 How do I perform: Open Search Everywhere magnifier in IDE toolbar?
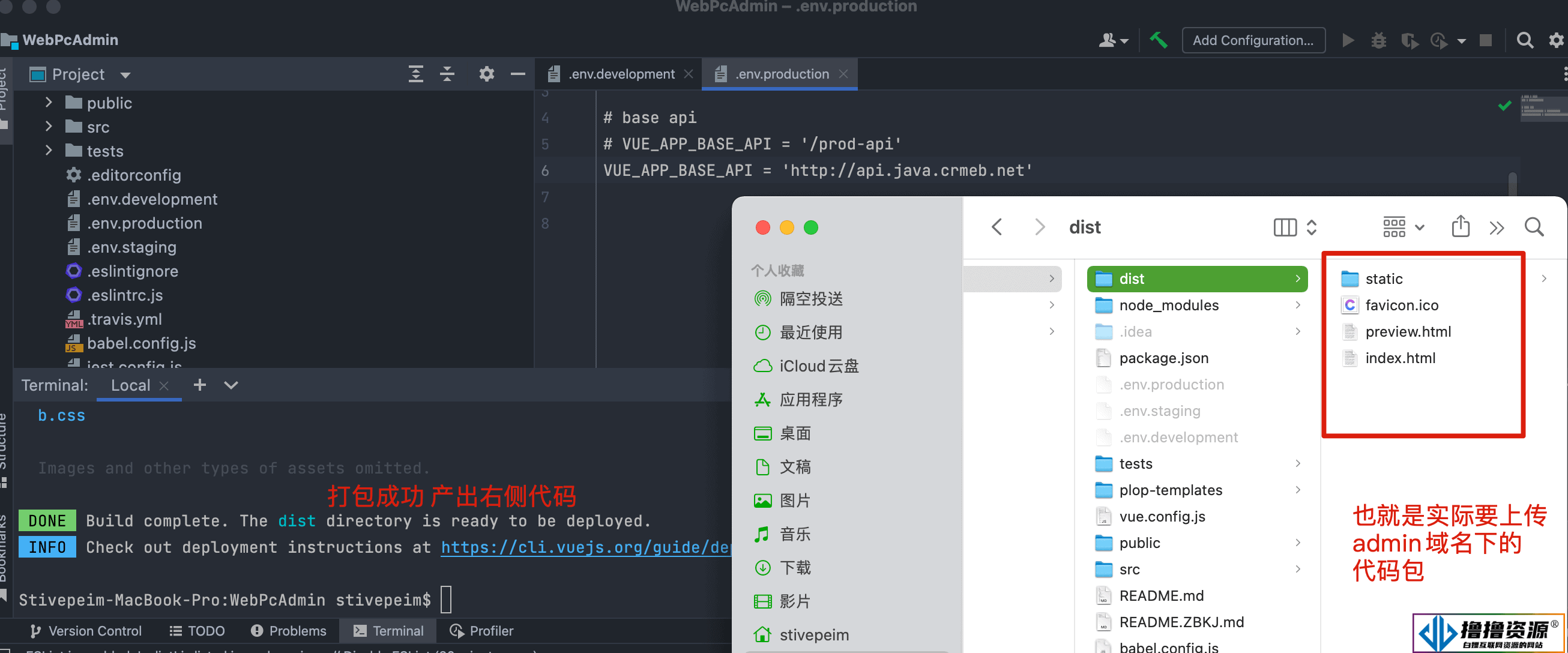pos(1525,40)
